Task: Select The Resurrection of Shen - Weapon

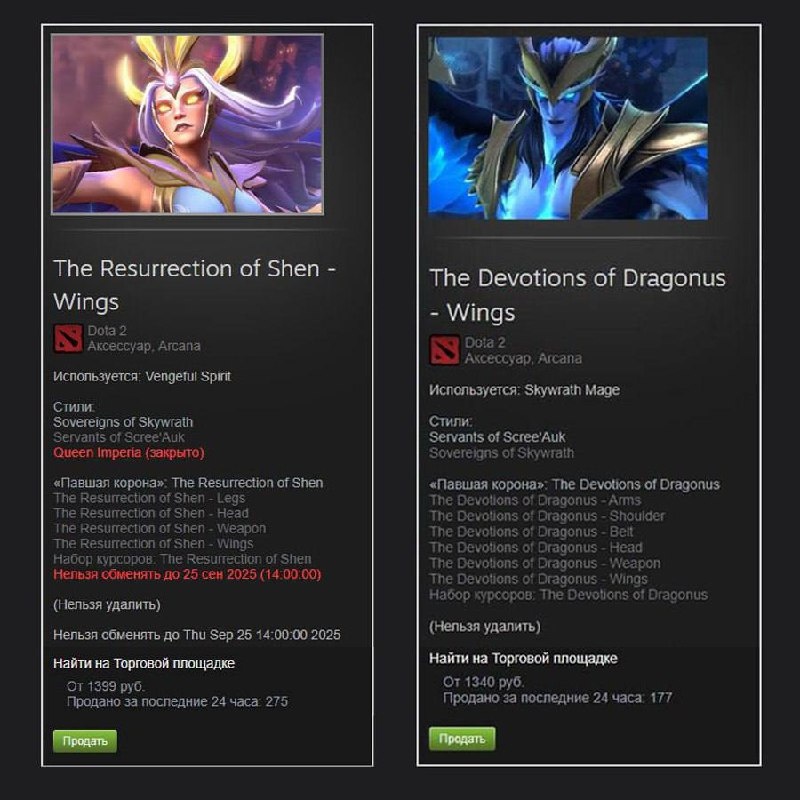Action: [x=160, y=529]
